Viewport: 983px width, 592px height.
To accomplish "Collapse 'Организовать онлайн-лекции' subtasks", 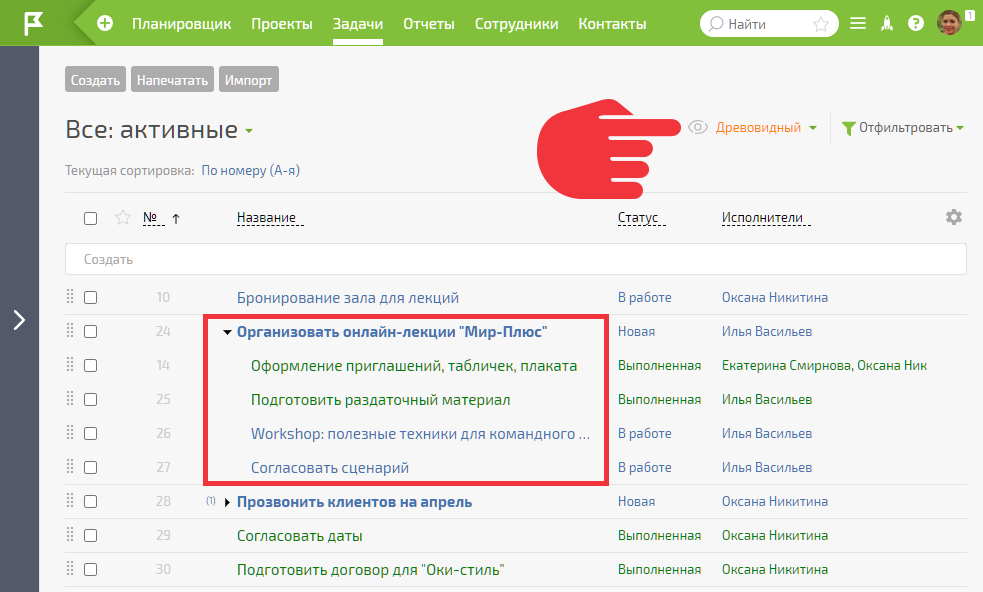I will click(x=228, y=332).
